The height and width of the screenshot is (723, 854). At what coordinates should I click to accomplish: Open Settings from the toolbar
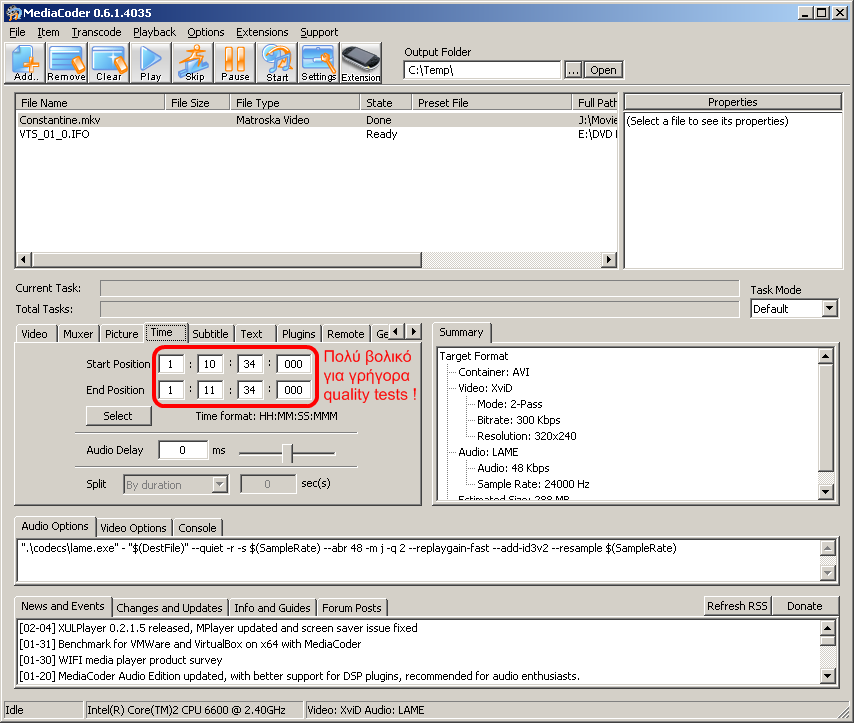319,63
